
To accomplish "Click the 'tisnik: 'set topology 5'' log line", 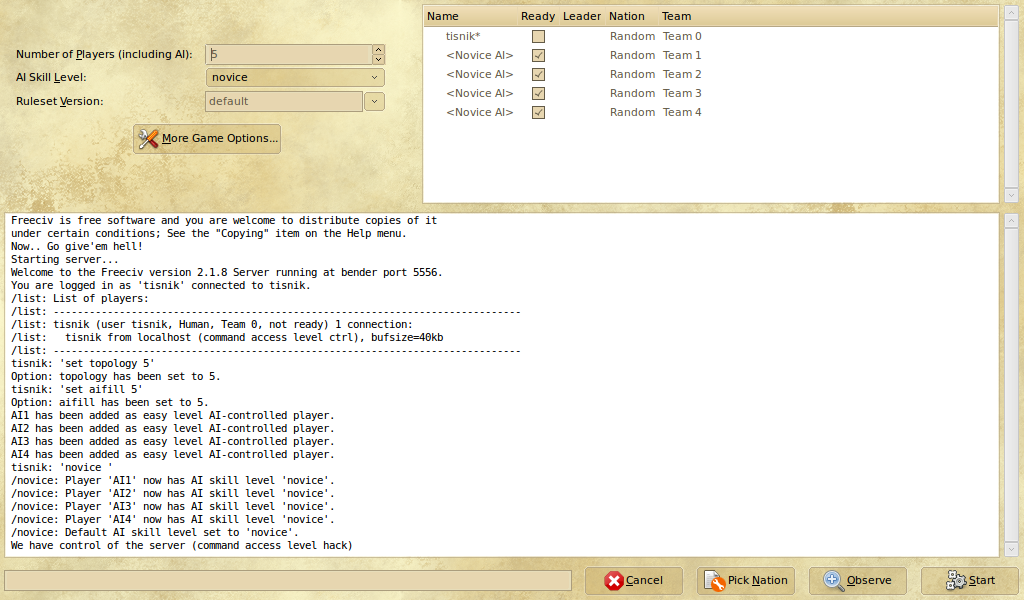I will (83, 364).
